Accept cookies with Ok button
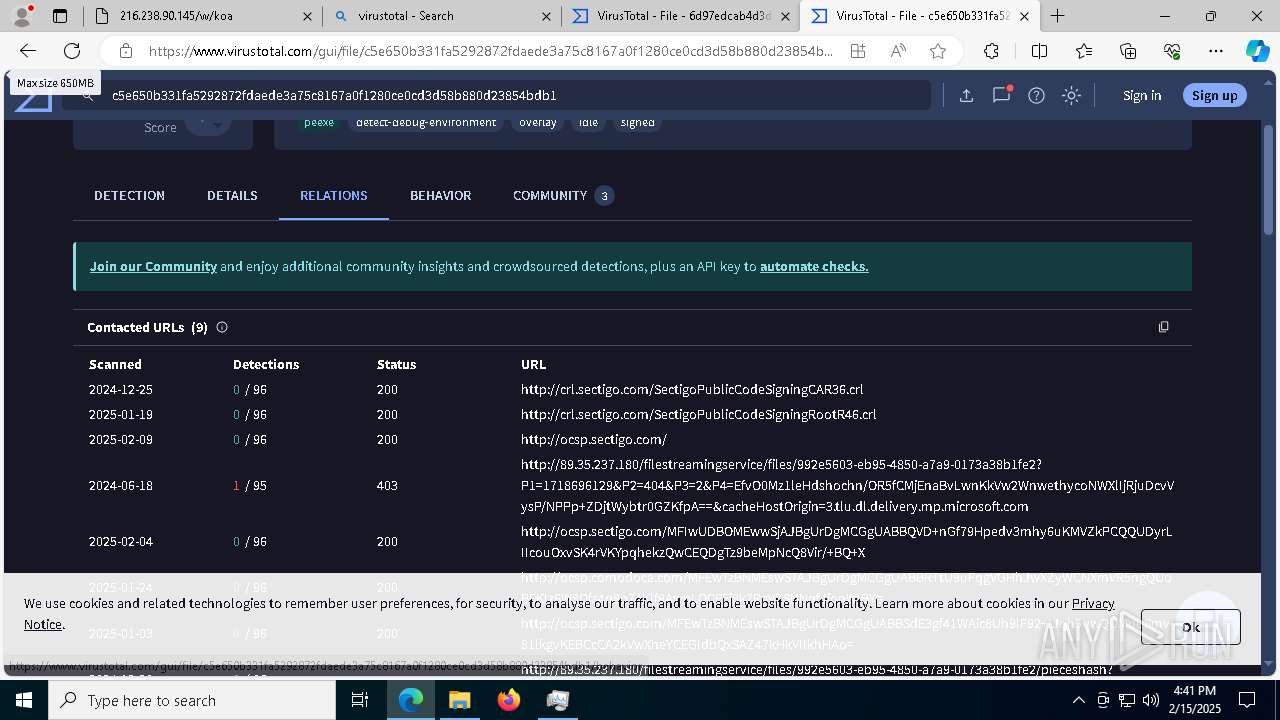The height and width of the screenshot is (720, 1280). [1190, 627]
